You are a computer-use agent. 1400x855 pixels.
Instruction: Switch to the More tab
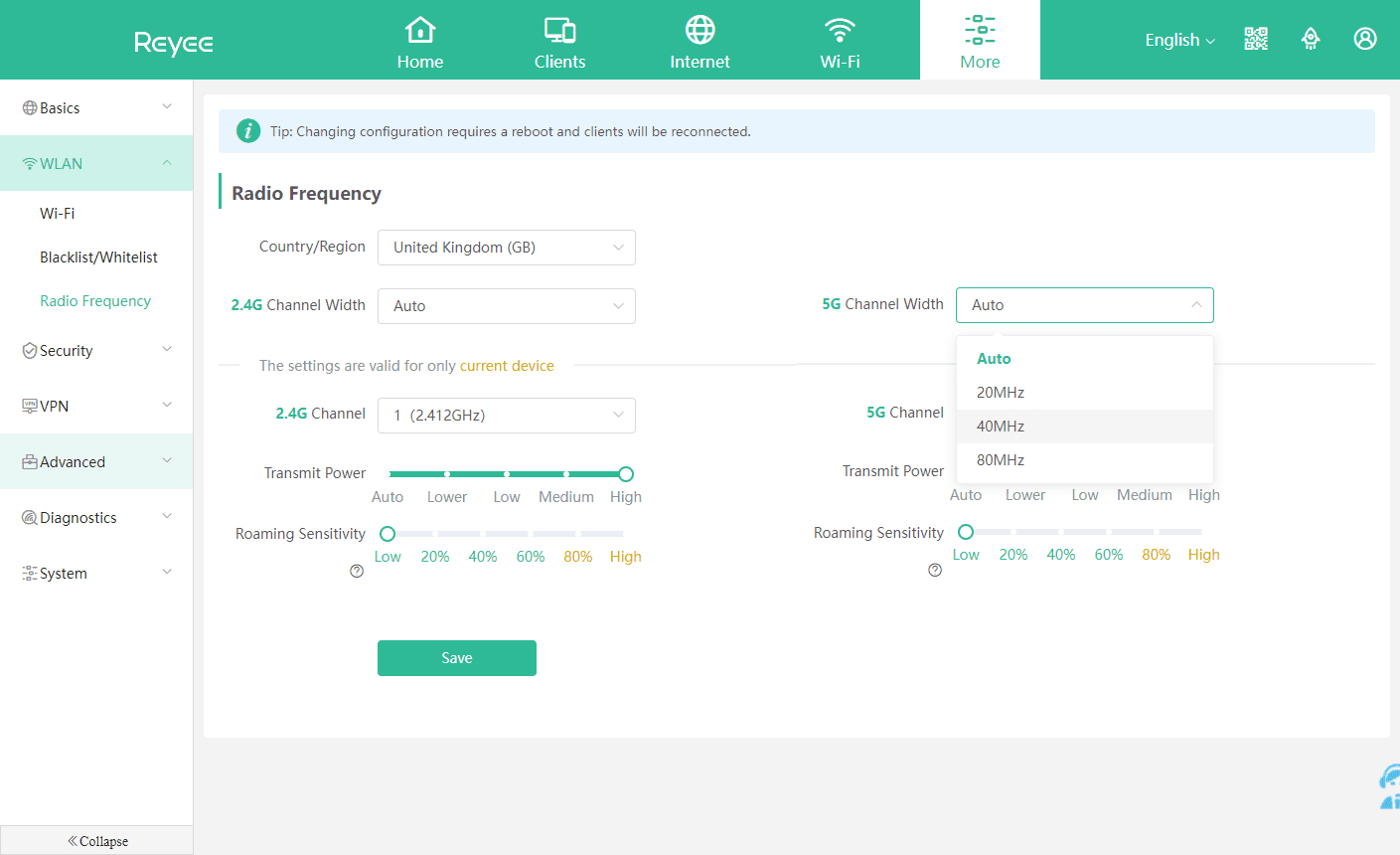point(980,41)
